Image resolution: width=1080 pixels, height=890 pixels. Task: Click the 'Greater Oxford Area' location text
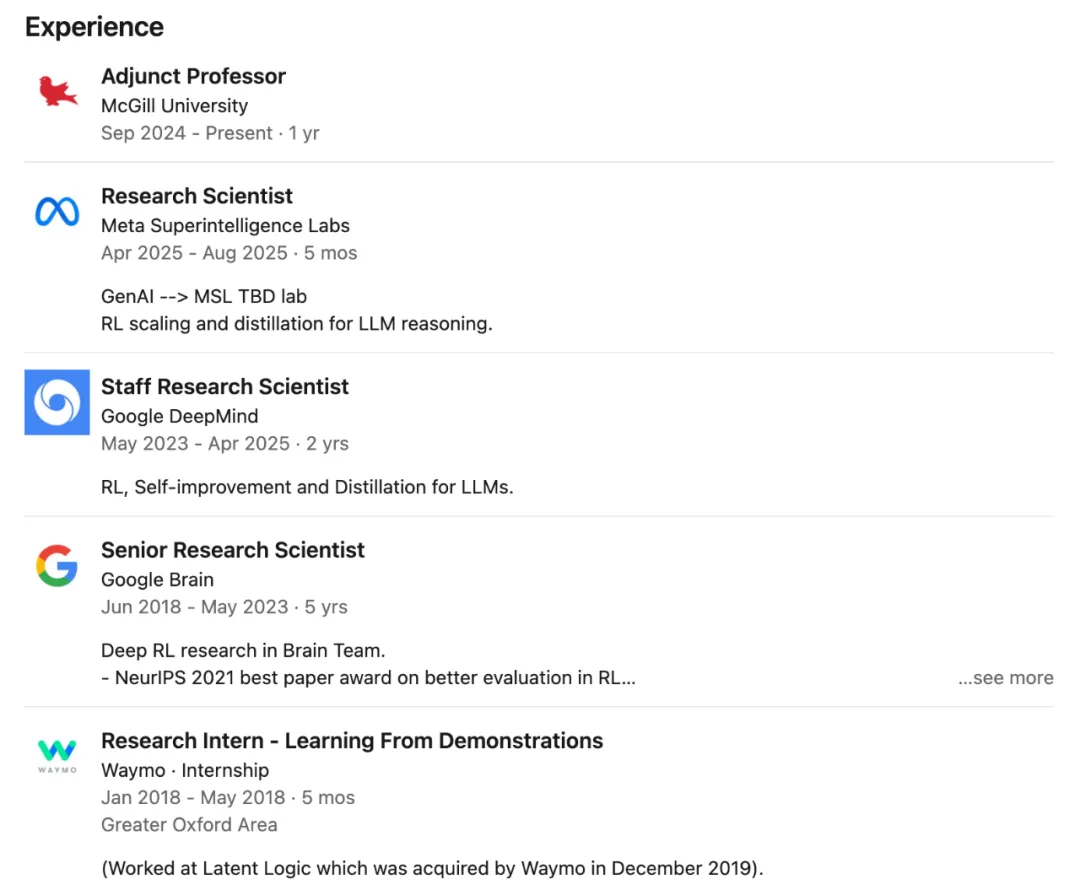(x=189, y=825)
